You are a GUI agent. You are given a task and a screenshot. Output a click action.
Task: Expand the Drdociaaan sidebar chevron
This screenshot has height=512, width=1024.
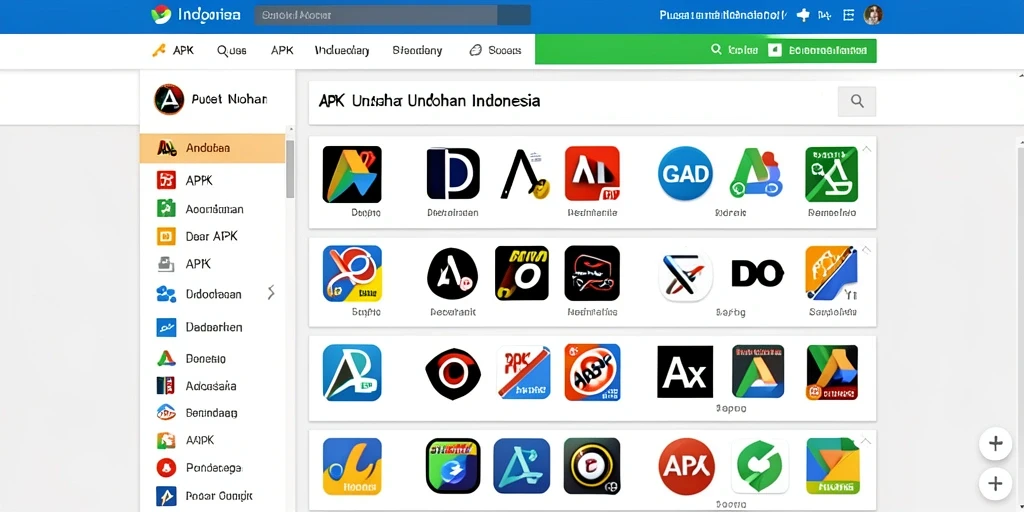tap(271, 293)
